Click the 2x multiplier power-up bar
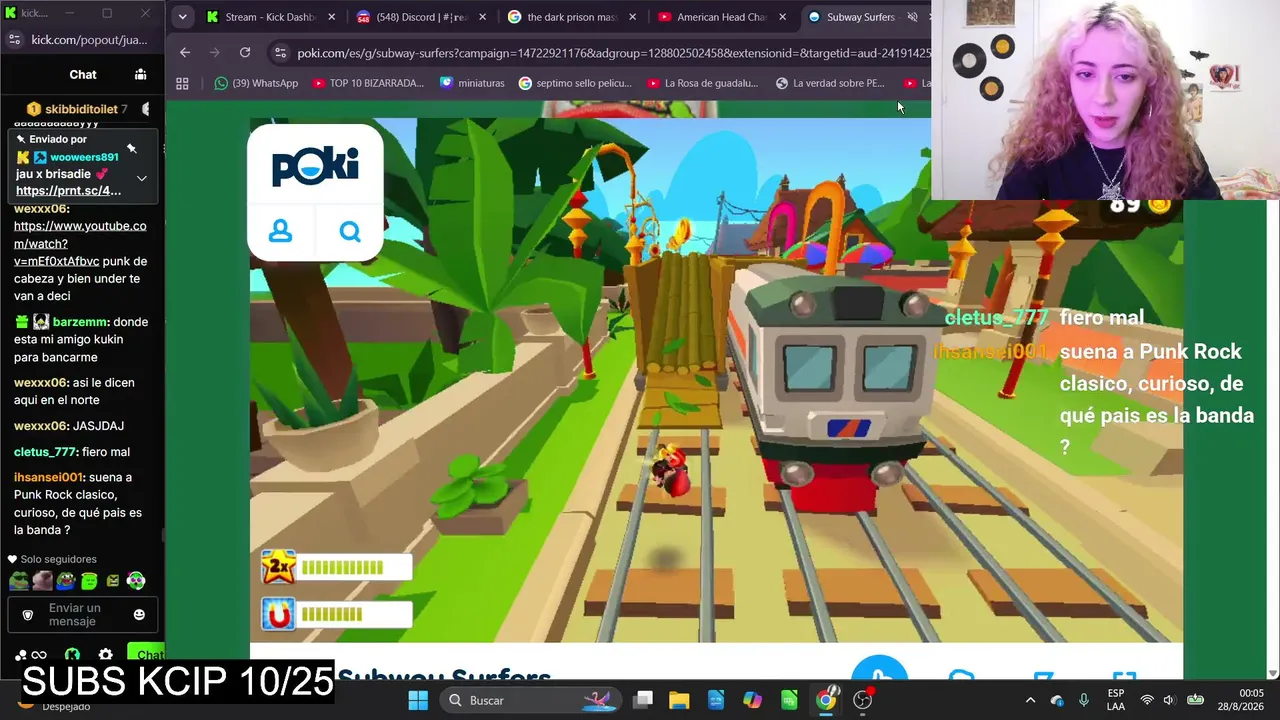This screenshot has width=1280, height=720. tap(337, 568)
